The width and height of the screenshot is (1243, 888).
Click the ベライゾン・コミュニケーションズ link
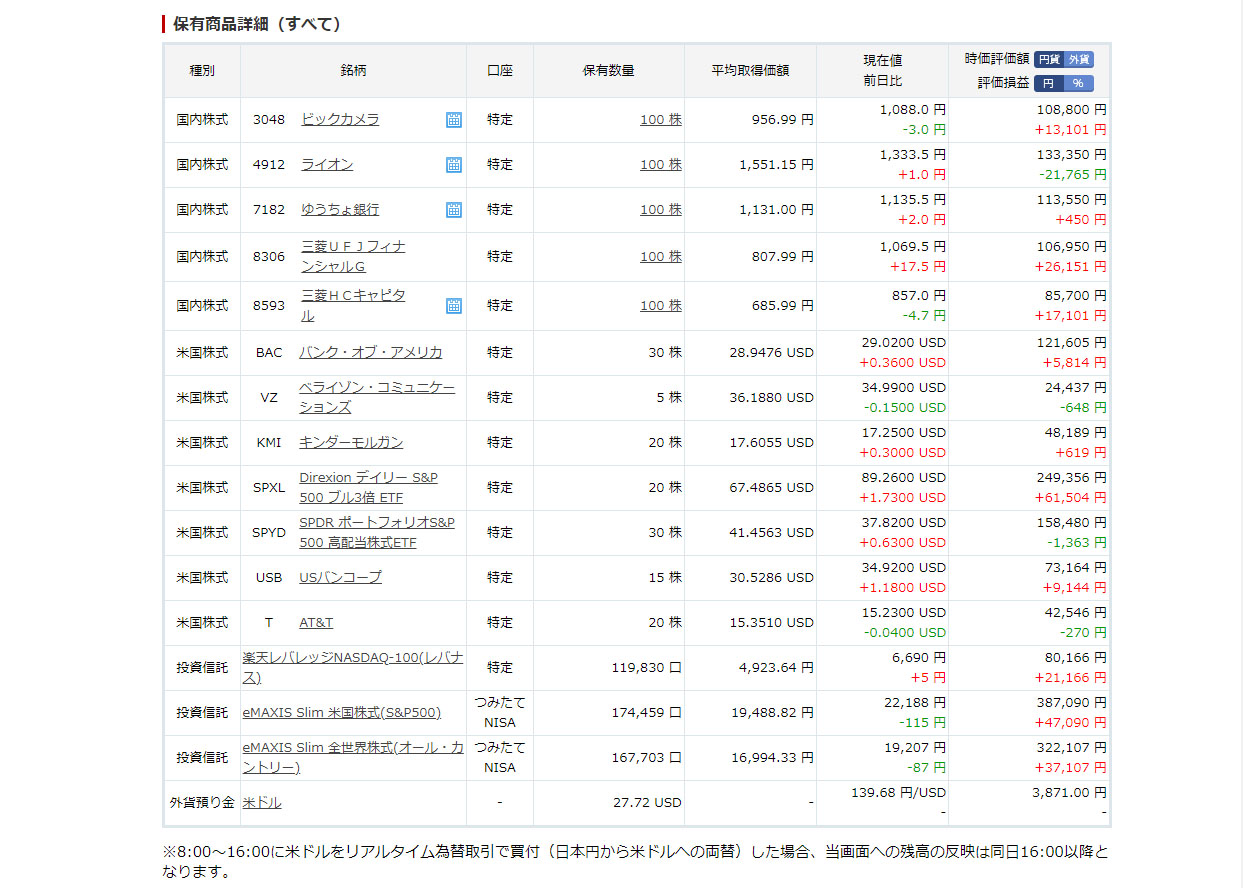376,397
